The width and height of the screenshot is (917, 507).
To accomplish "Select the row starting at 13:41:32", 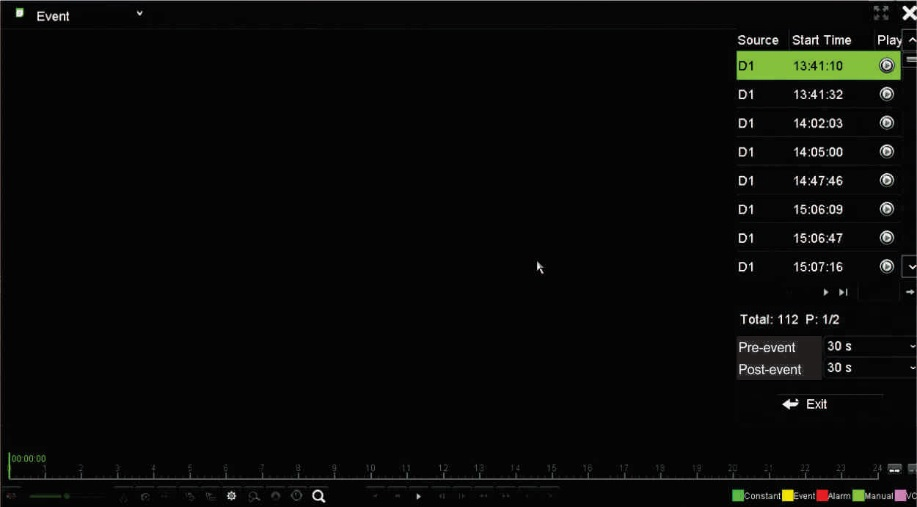I will 818,94.
